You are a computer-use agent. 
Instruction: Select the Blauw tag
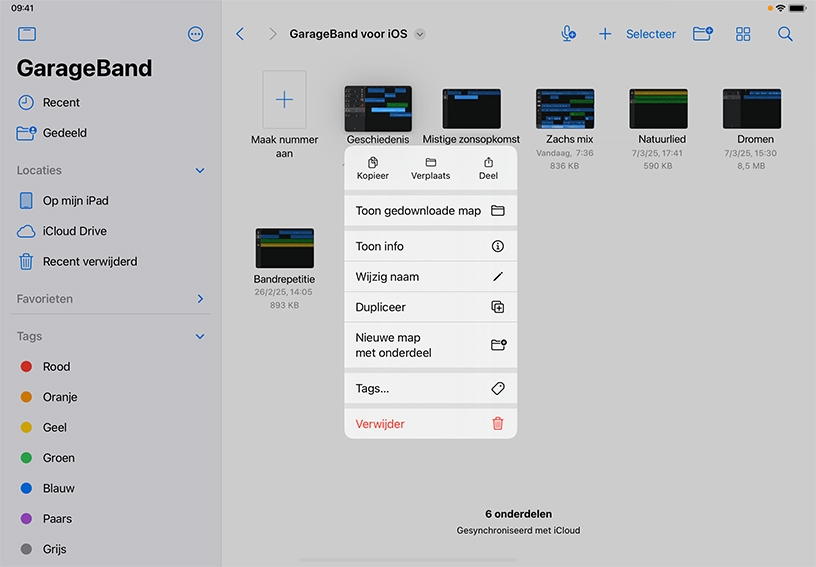(110, 488)
